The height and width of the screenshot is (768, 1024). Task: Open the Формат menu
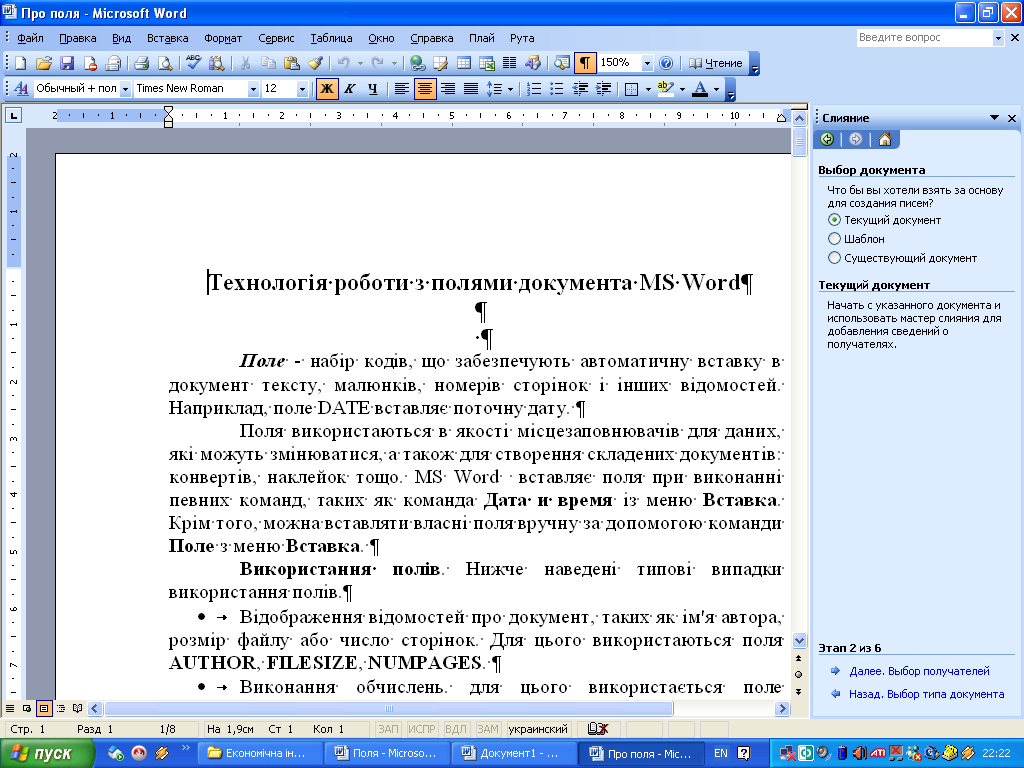[223, 38]
